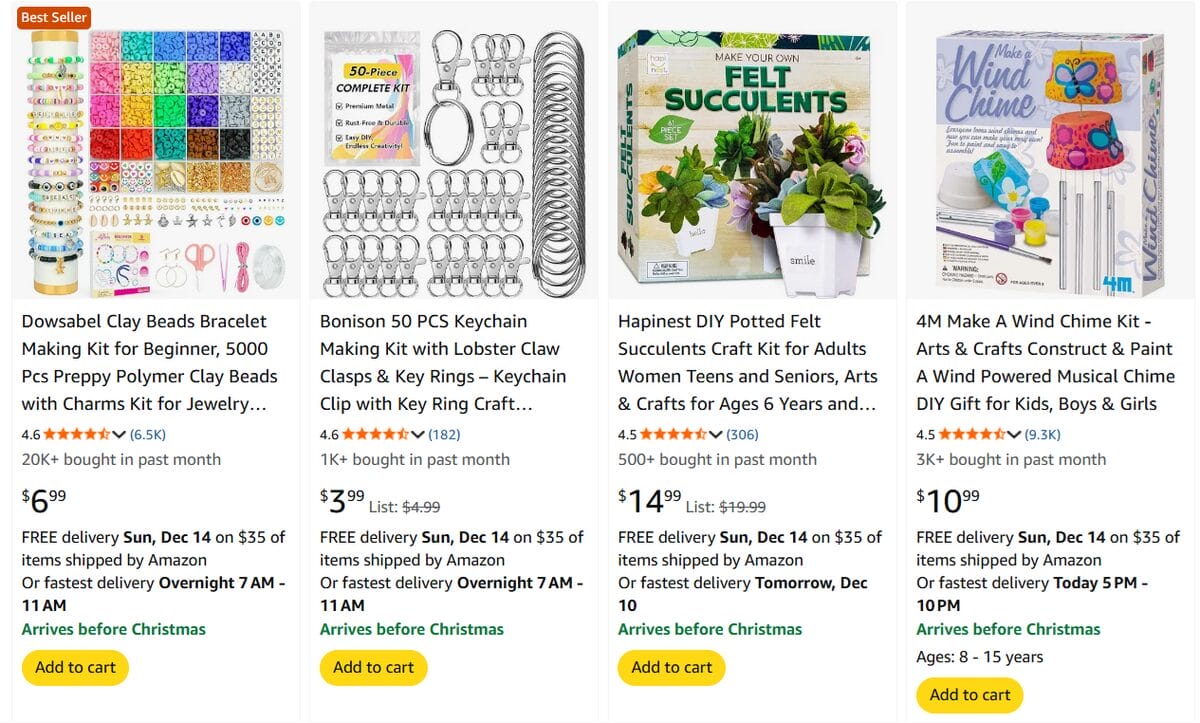This screenshot has height=723, width=1200.
Task: Click the Best Seller badge
Action: [53, 17]
